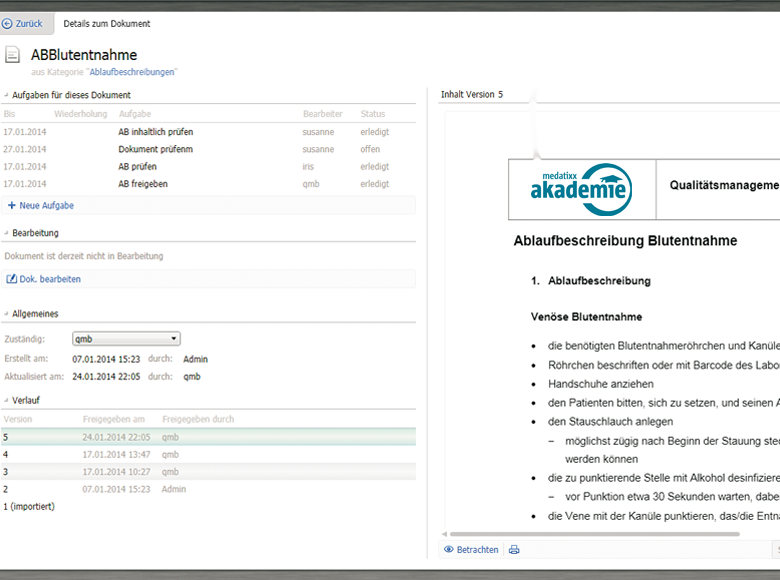Viewport: 780px width, 580px height.
Task: Collapse the Bearbeitung section
Action: click(x=7, y=233)
